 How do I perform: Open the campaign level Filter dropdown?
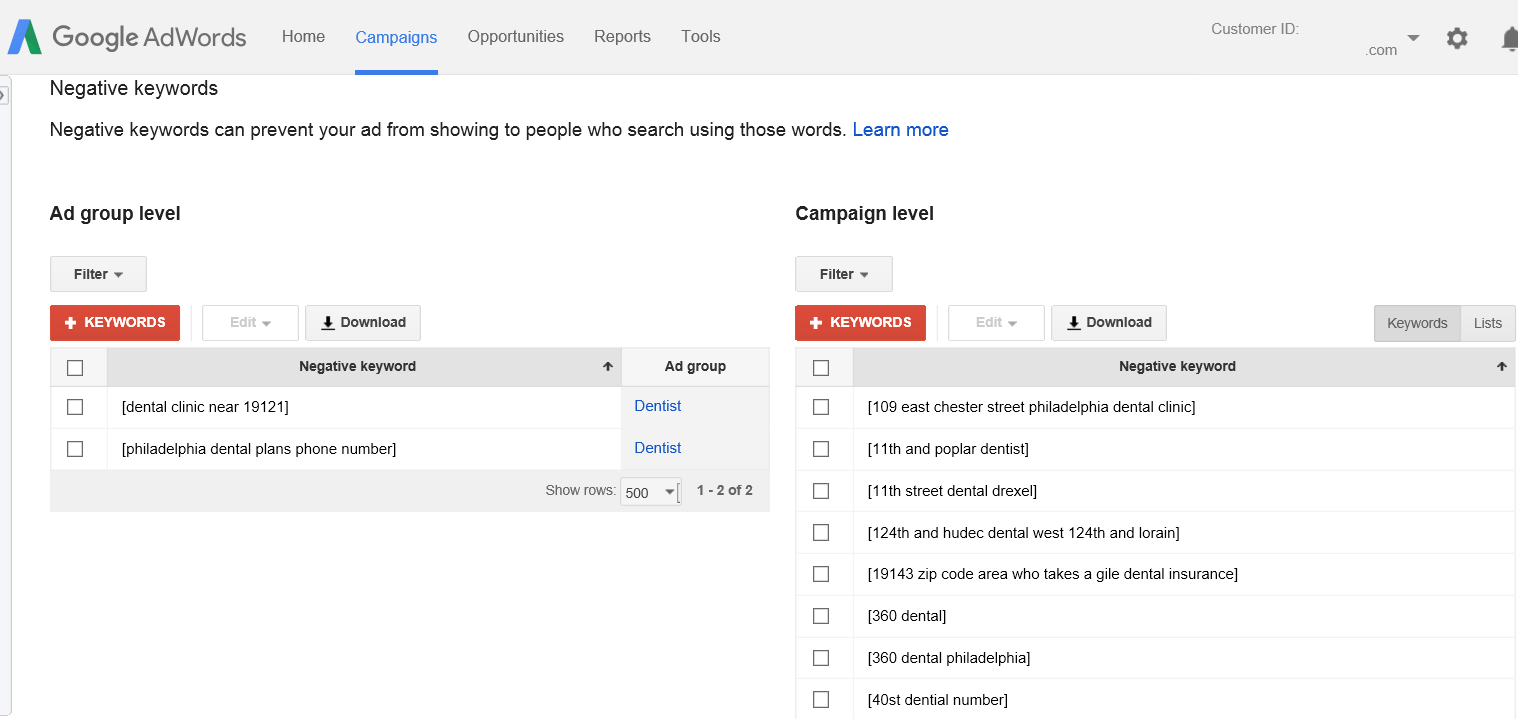[x=844, y=274]
